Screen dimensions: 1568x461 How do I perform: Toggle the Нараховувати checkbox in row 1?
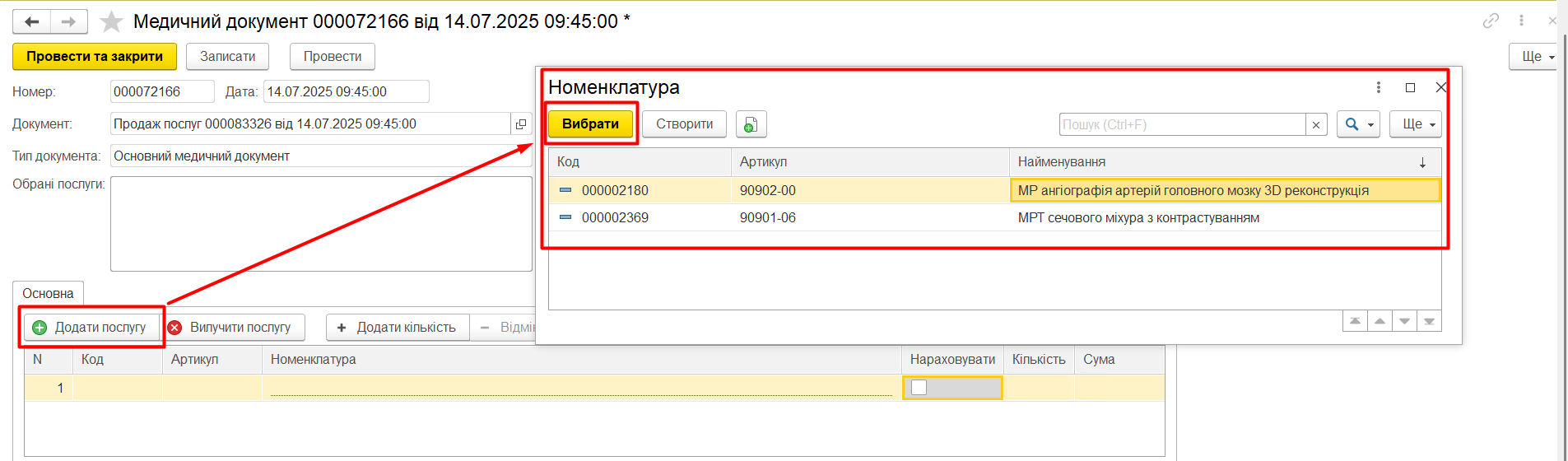tap(919, 388)
